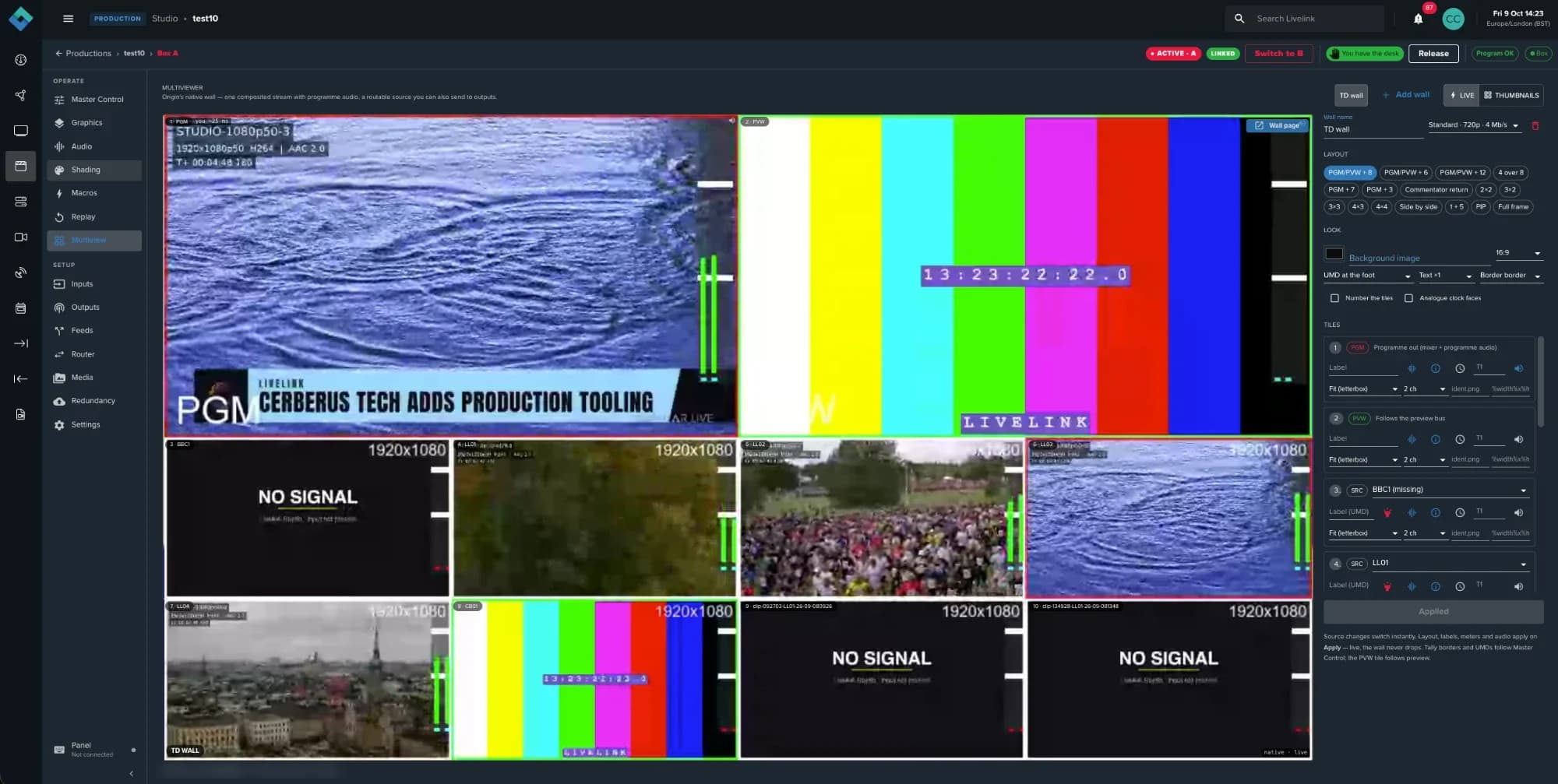Open the LL01 source dropdown on tile 4
This screenshot has height=784, width=1558.
pos(1449,563)
